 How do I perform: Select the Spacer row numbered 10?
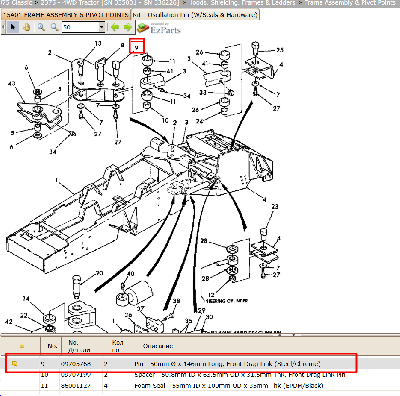coord(200,375)
